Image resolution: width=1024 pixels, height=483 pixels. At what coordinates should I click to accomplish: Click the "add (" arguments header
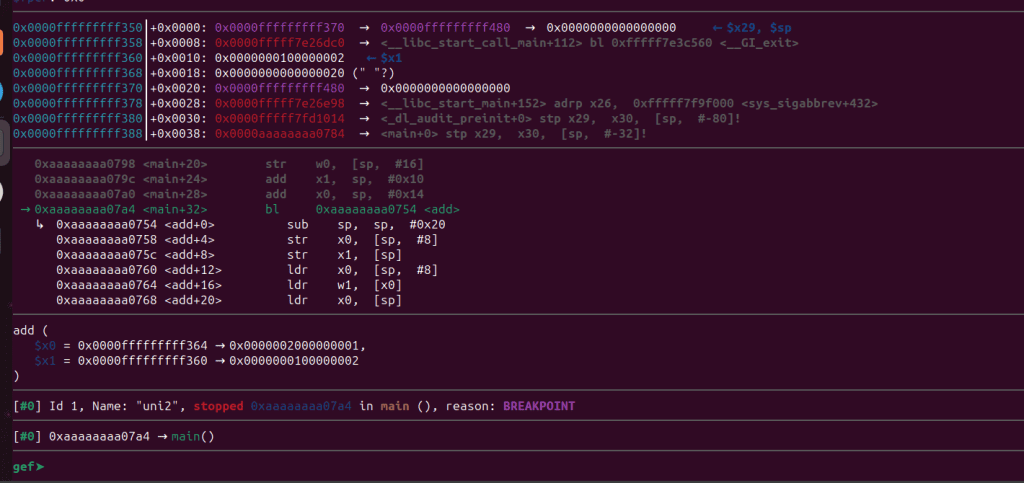coord(31,330)
